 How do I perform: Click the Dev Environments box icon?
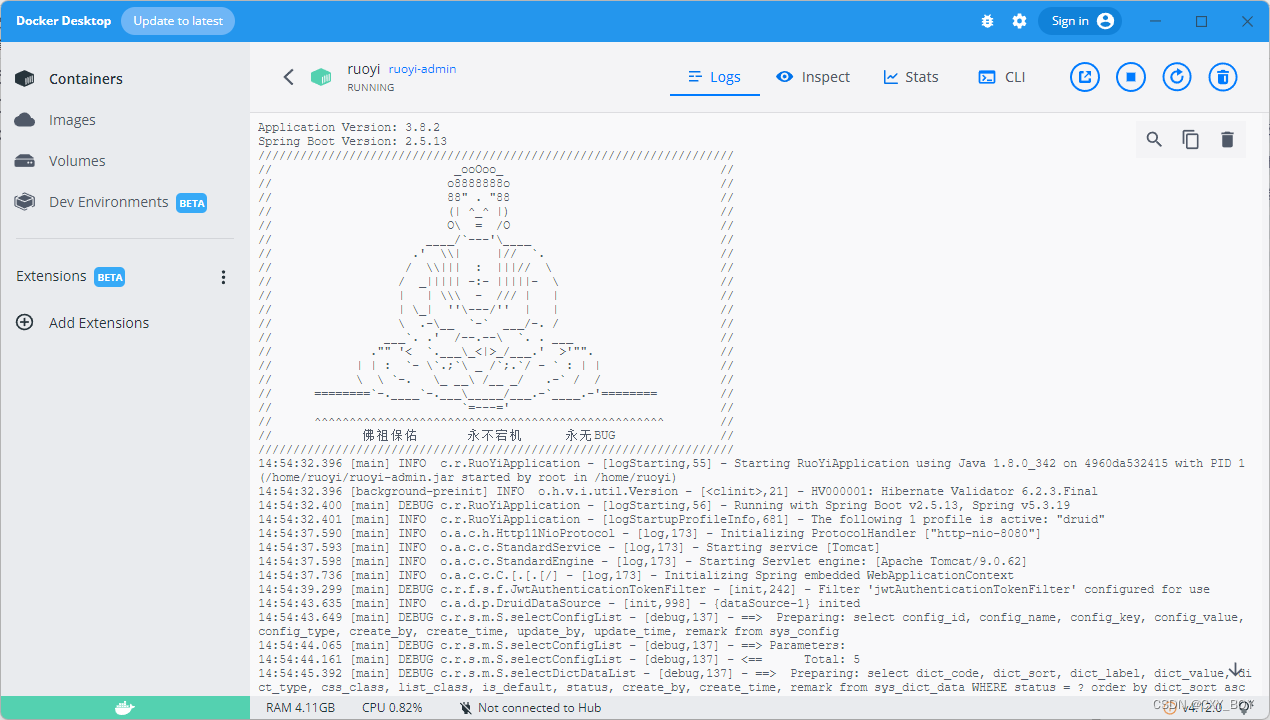click(25, 202)
